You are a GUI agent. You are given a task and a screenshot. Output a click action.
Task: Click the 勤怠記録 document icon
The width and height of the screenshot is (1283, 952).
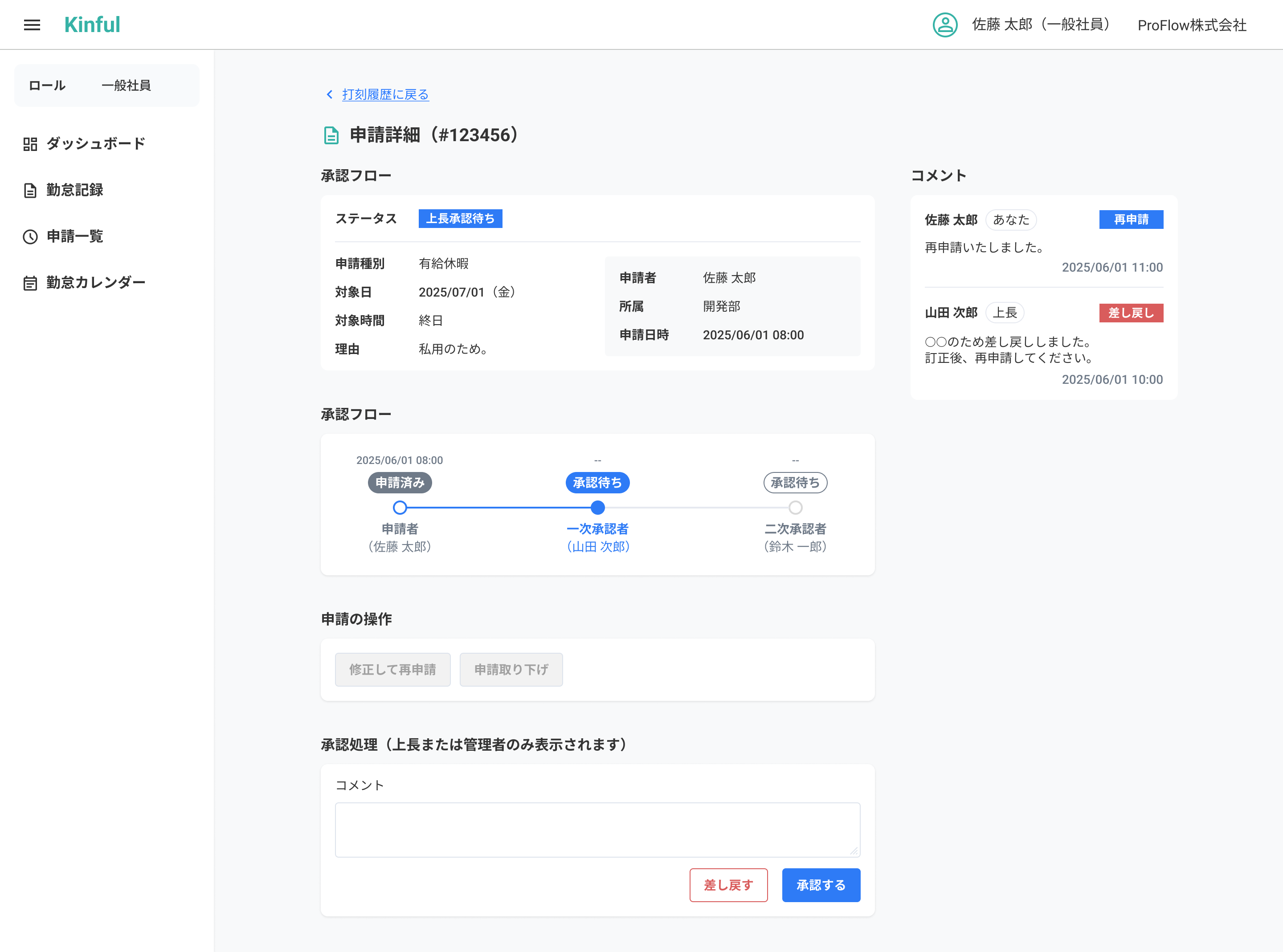(30, 190)
